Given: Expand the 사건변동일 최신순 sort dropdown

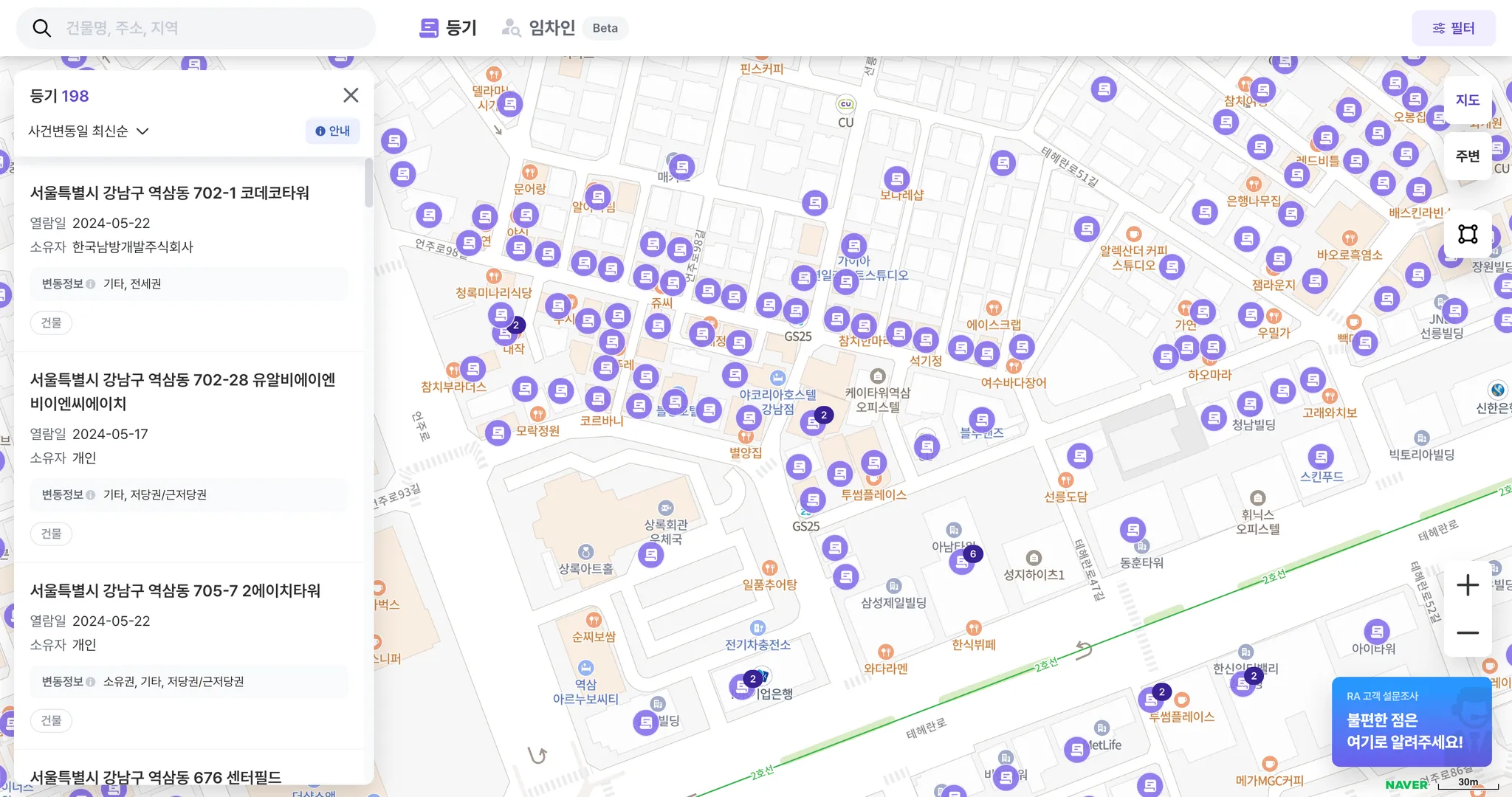Looking at the screenshot, I should (x=89, y=131).
